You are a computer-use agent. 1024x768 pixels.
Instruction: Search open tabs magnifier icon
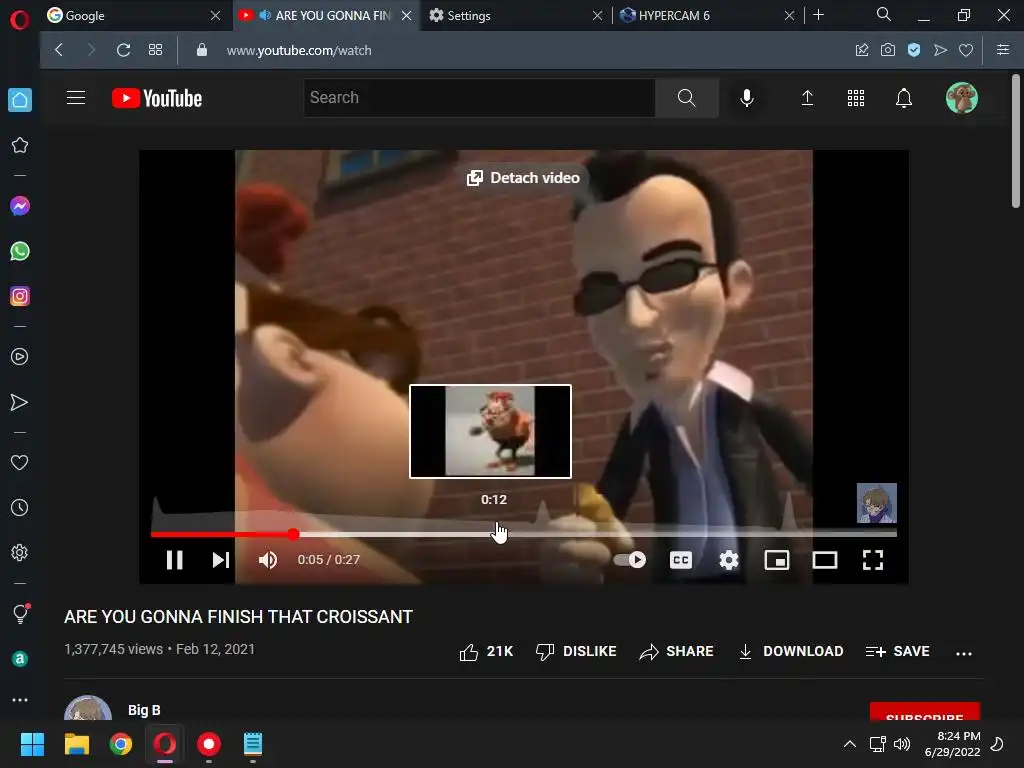(x=884, y=14)
